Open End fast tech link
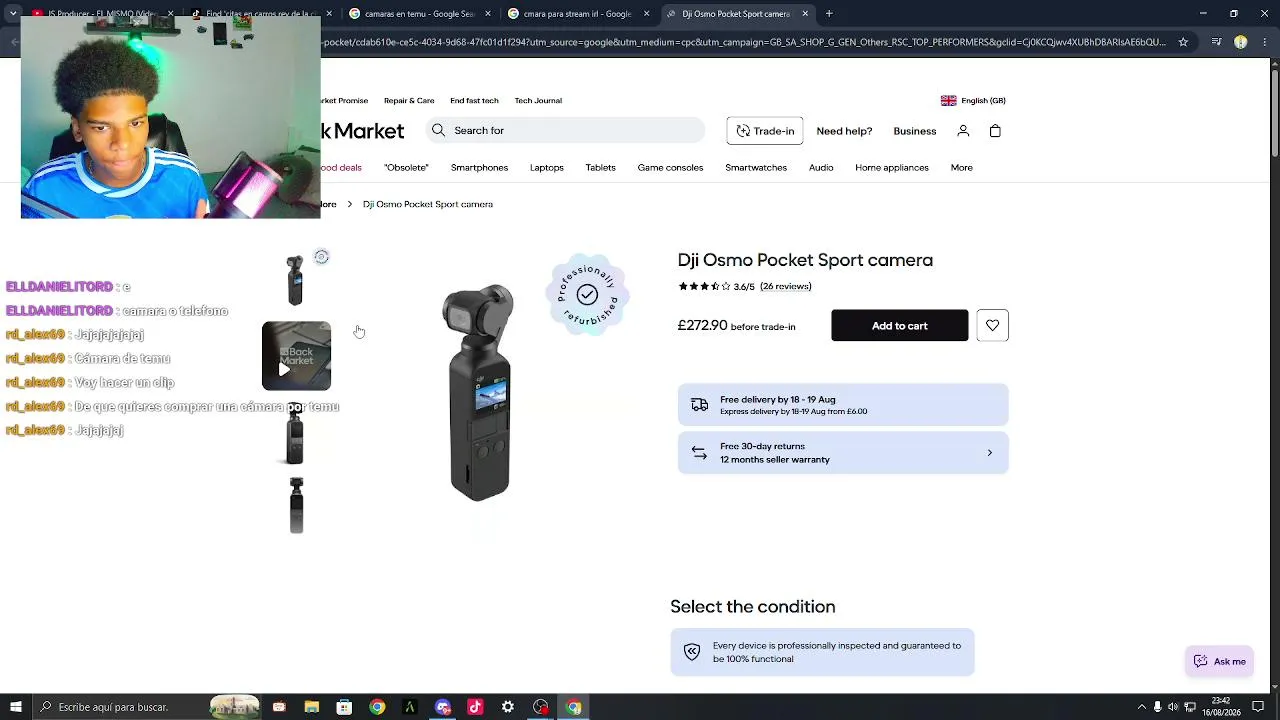Viewport: 1280px width, 720px height. [x=474, y=101]
